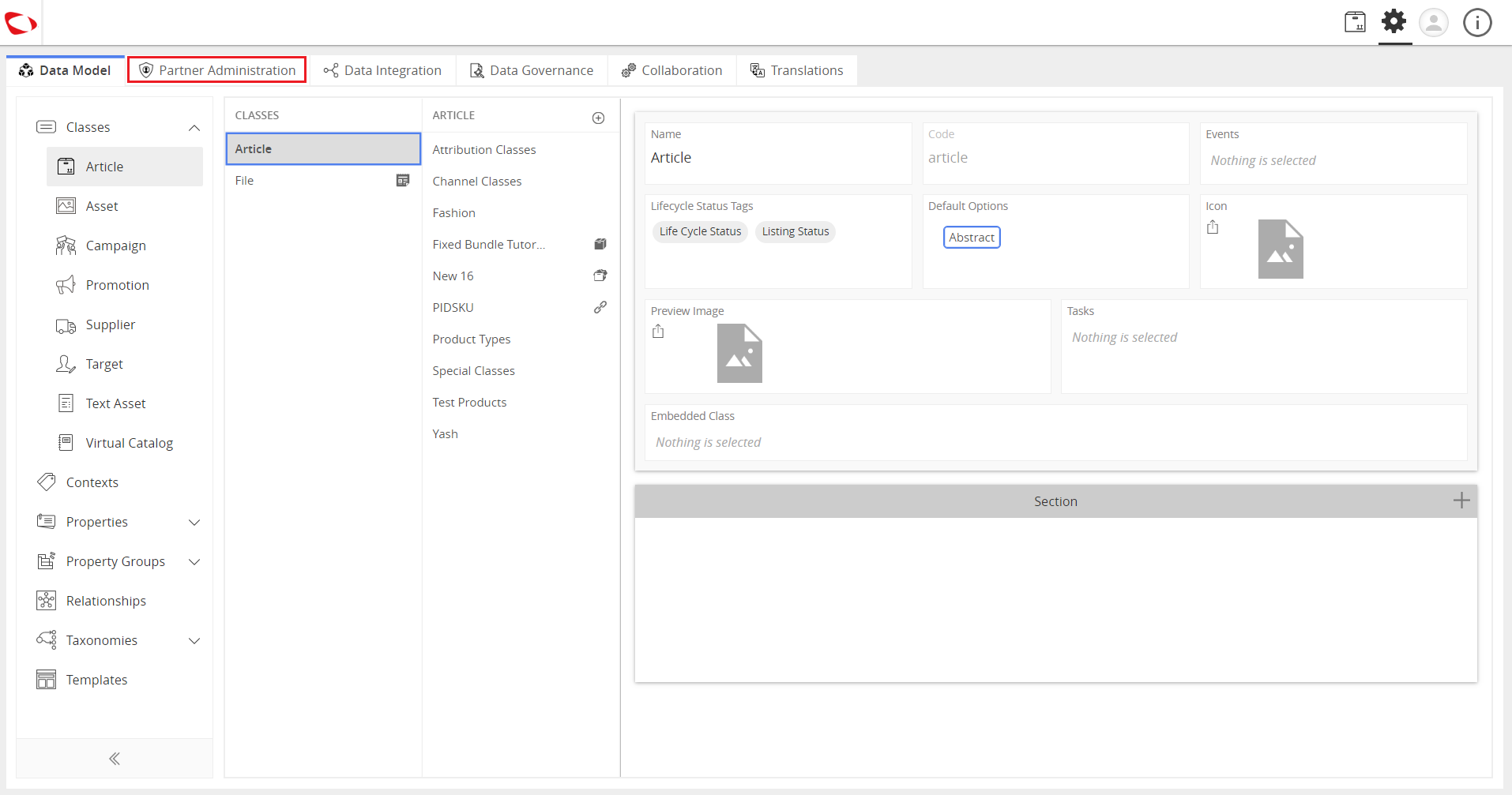Click the Virtual Catalog icon
The height and width of the screenshot is (795, 1512).
(x=66, y=443)
